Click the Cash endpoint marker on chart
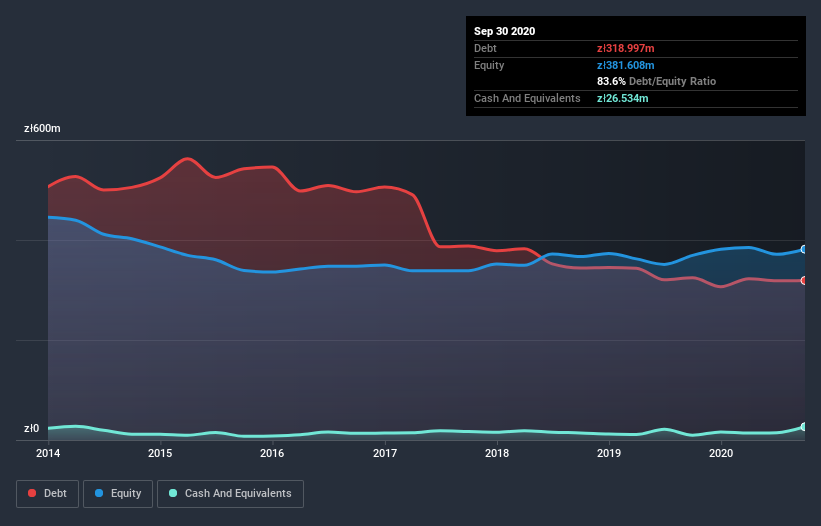 (x=804, y=427)
